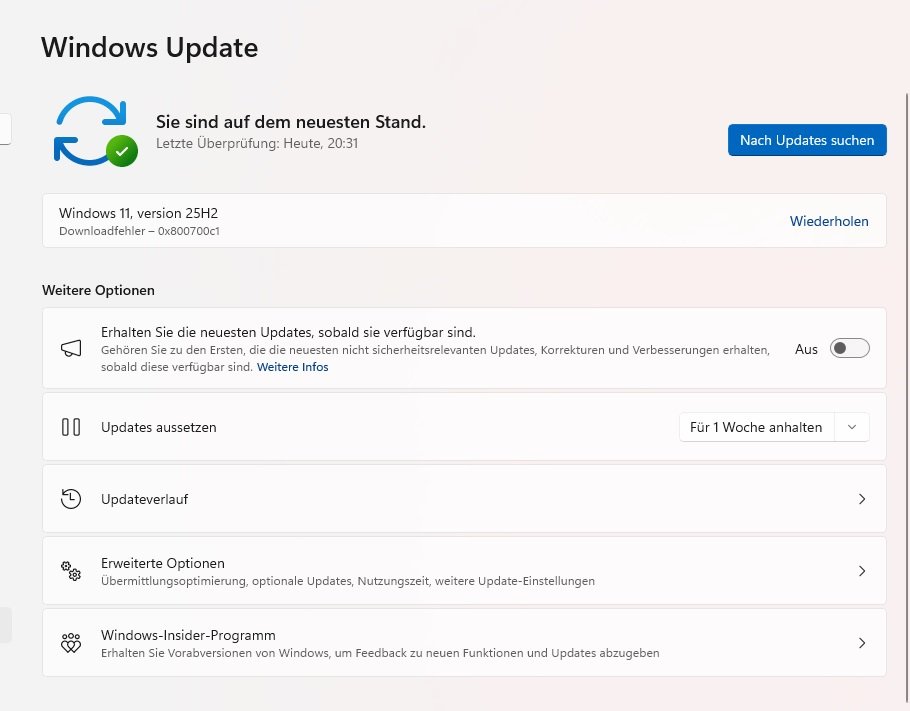910x711 pixels.
Task: Expand Windows-Insider-Programm with its chevron
Action: [862, 643]
